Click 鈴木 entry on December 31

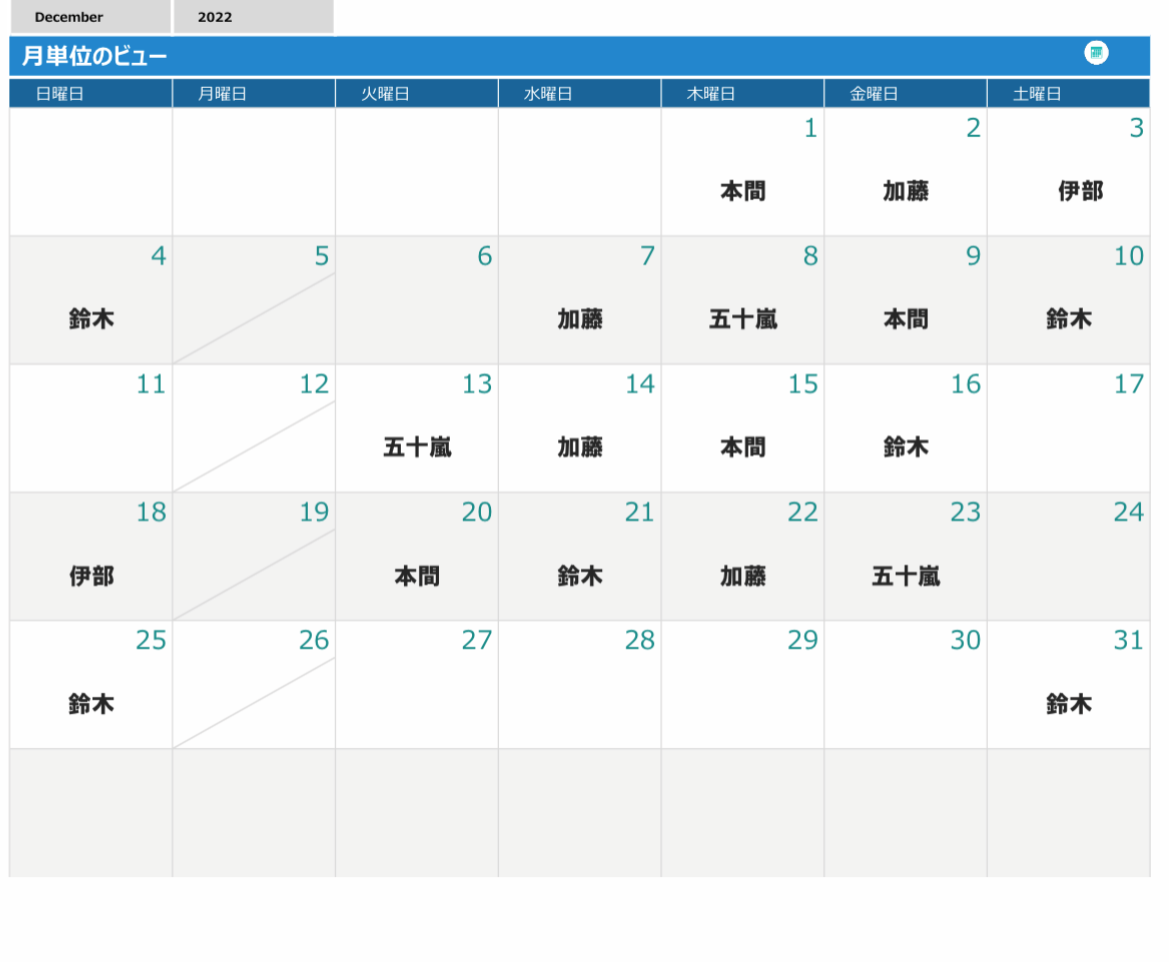1069,704
